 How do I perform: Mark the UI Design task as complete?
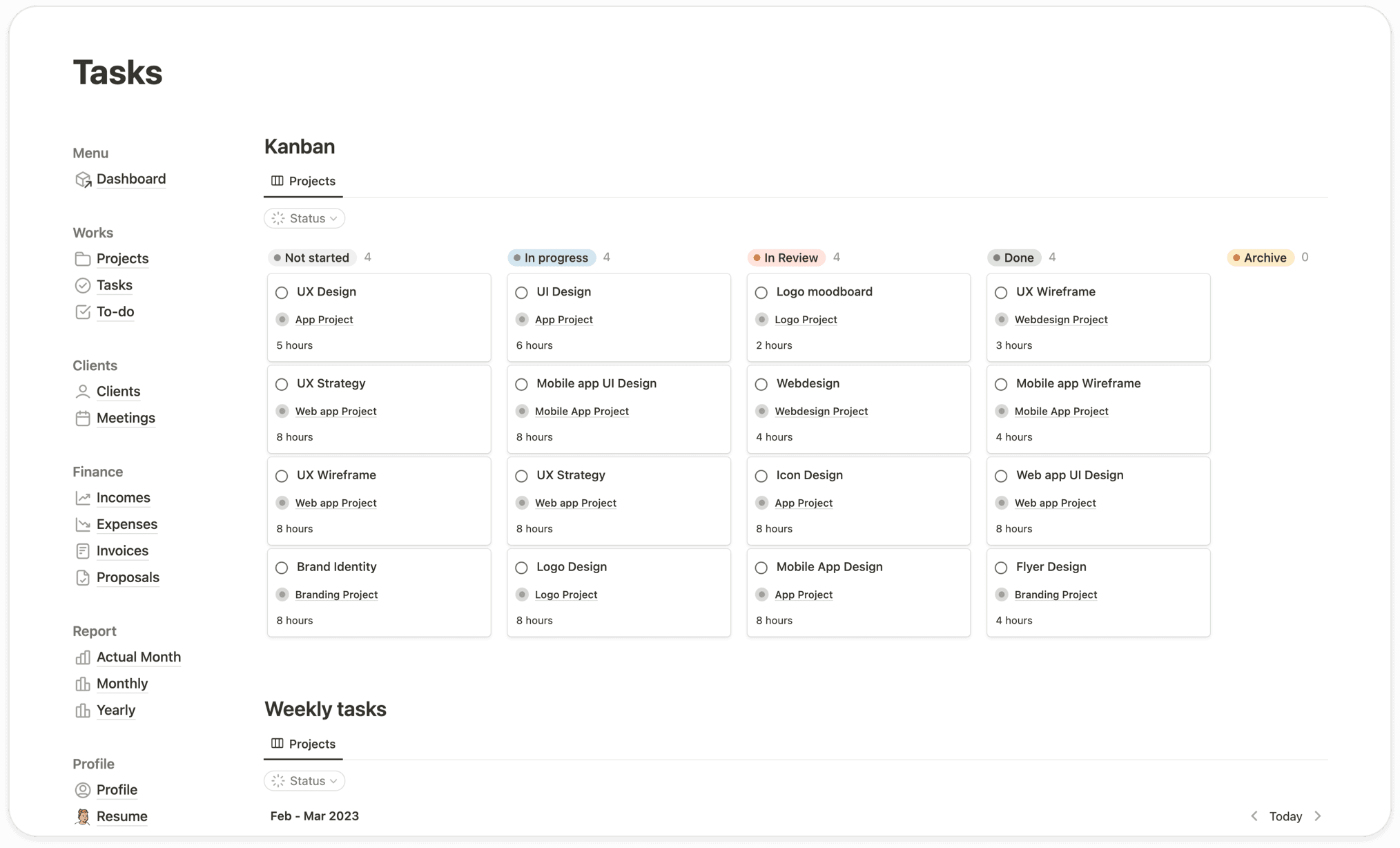[521, 292]
